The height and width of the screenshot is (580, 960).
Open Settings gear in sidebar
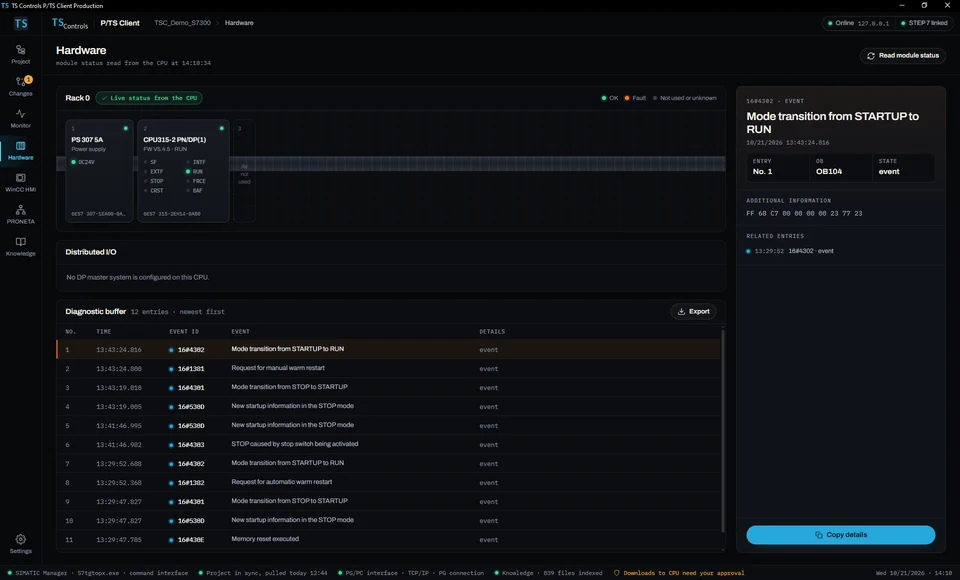point(20,543)
